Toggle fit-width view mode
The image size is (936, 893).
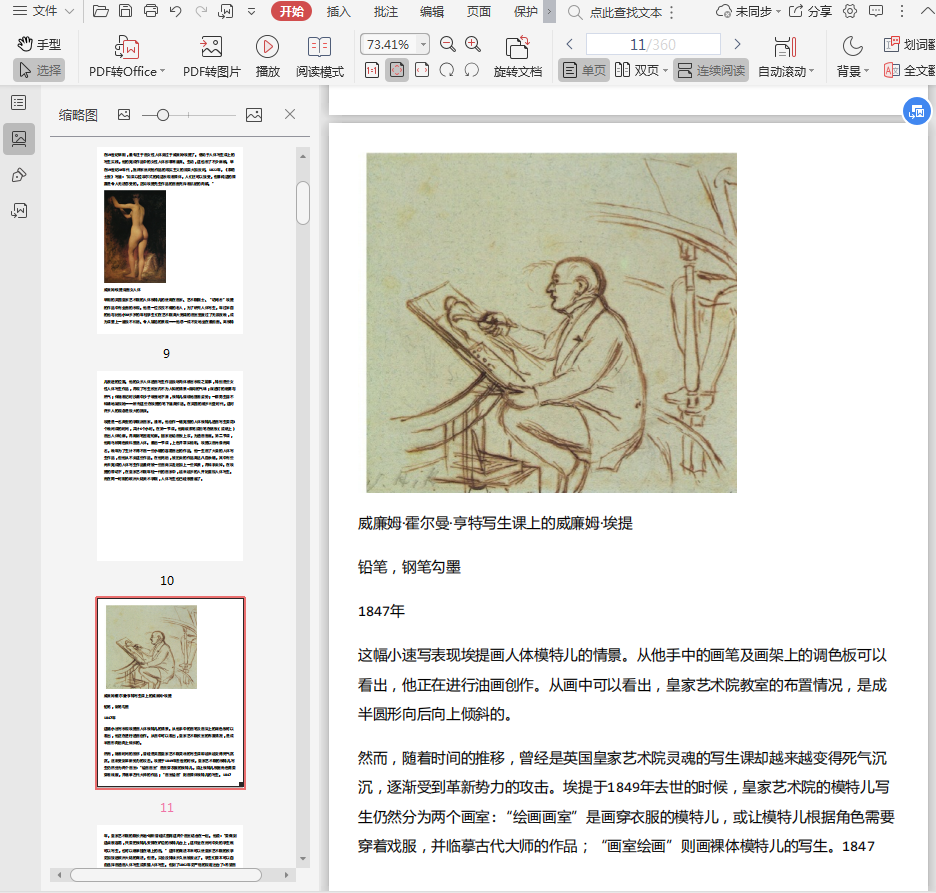(422, 70)
